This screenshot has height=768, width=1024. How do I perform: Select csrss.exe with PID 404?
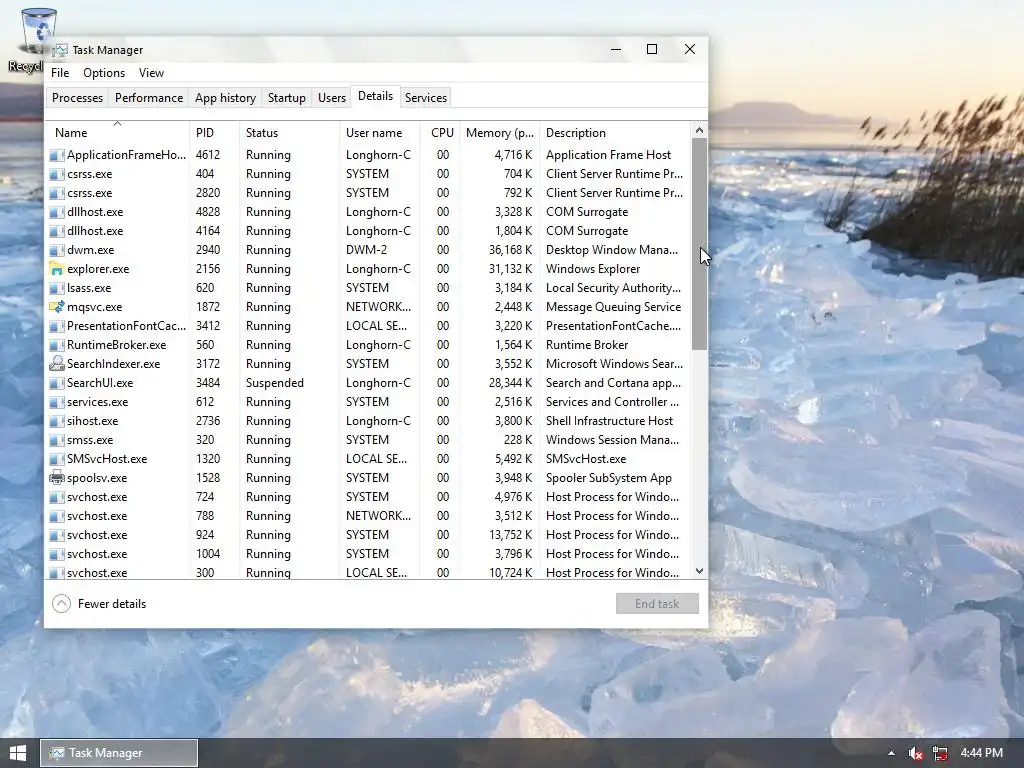point(89,174)
